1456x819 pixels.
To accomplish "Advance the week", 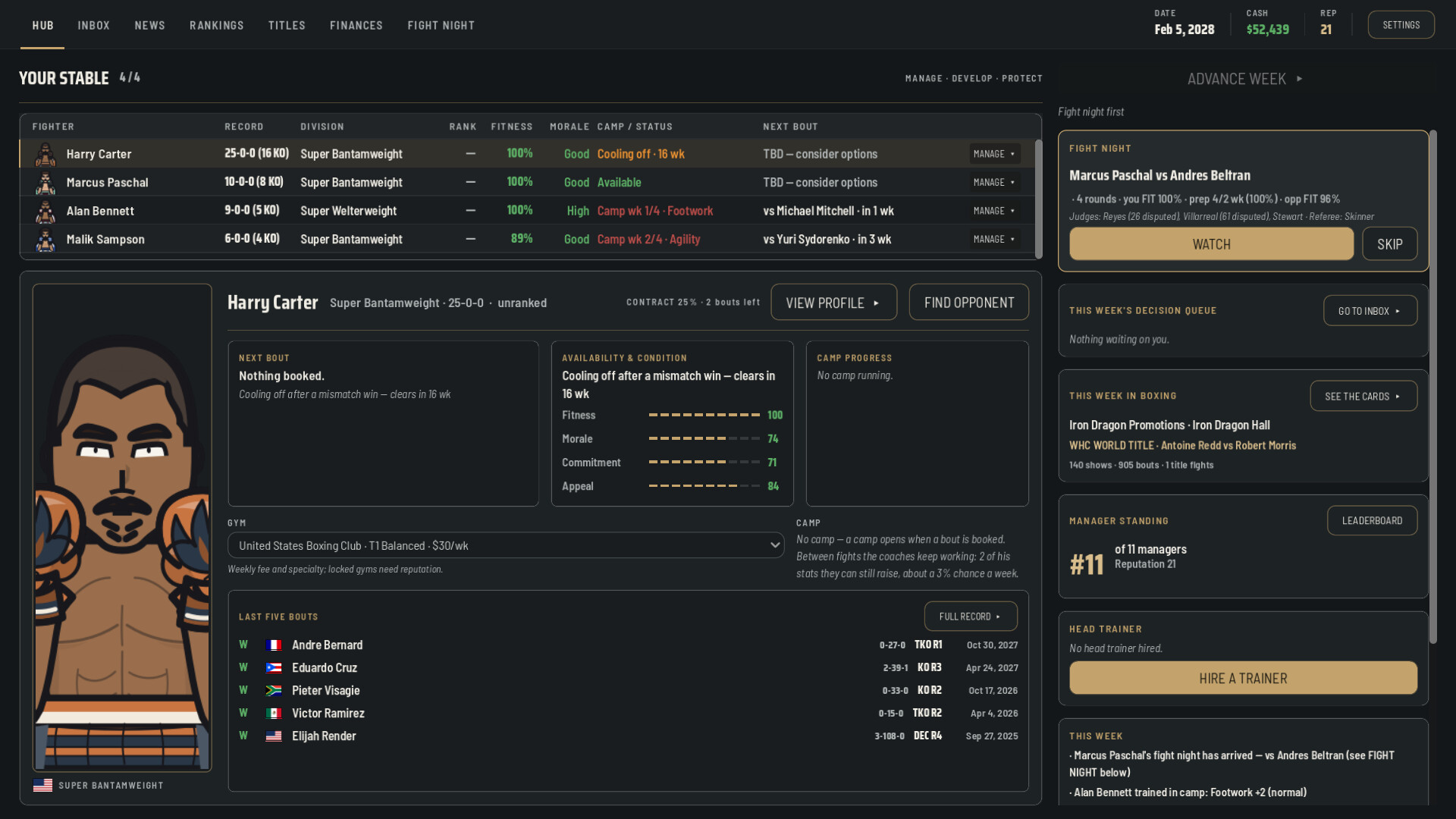I will click(x=1244, y=79).
